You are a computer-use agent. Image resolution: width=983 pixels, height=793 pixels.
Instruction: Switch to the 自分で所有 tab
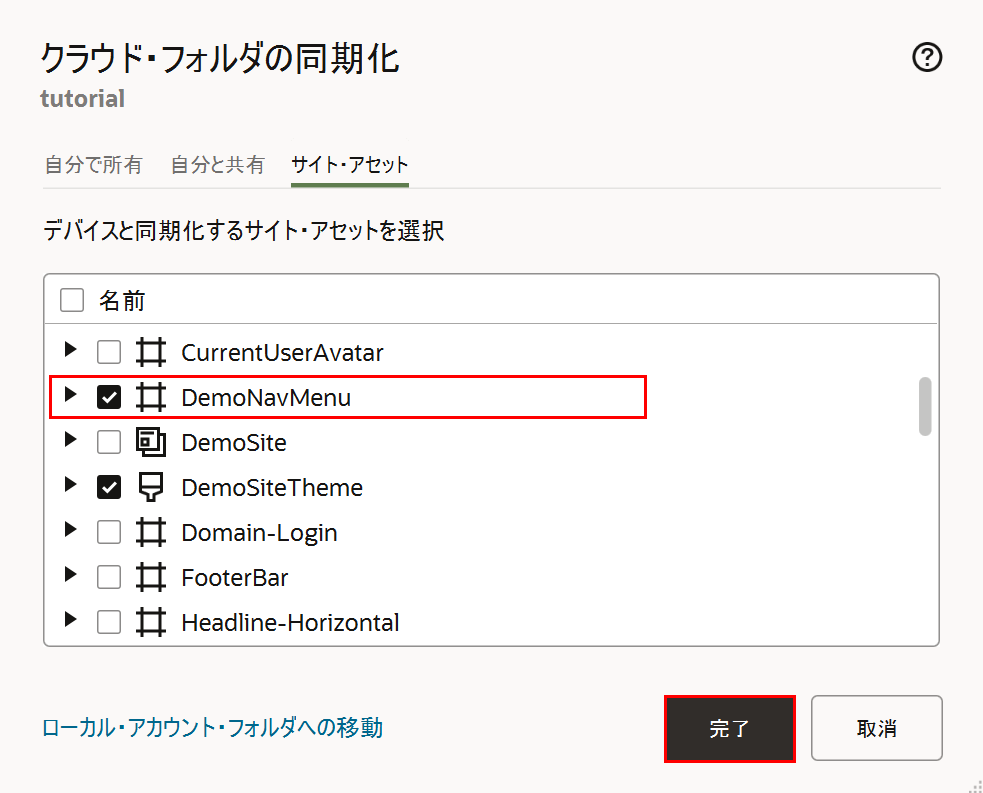point(94,165)
